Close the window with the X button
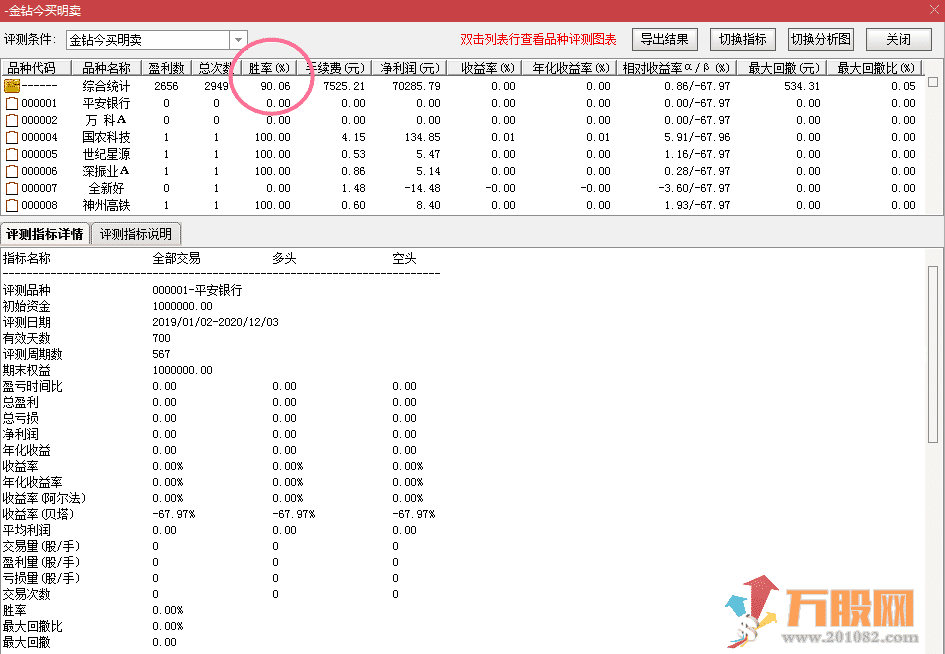The width and height of the screenshot is (945, 654). coord(934,10)
